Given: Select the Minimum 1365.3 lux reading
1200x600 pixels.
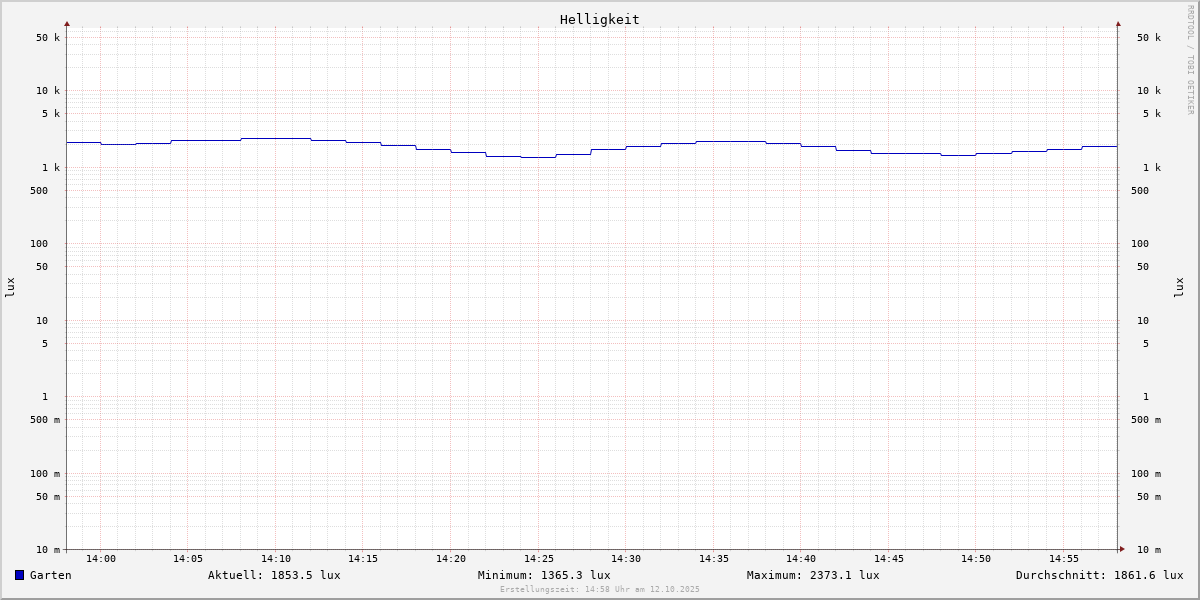Looking at the screenshot, I should (x=544, y=575).
